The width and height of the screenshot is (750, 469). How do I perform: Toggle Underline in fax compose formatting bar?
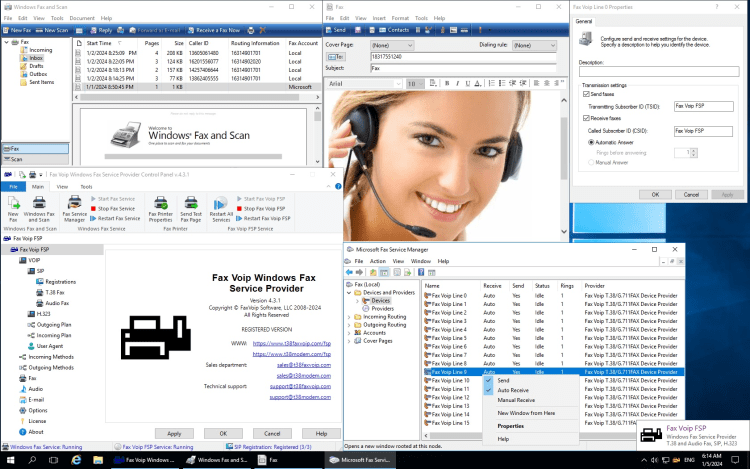pyautogui.click(x=467, y=84)
